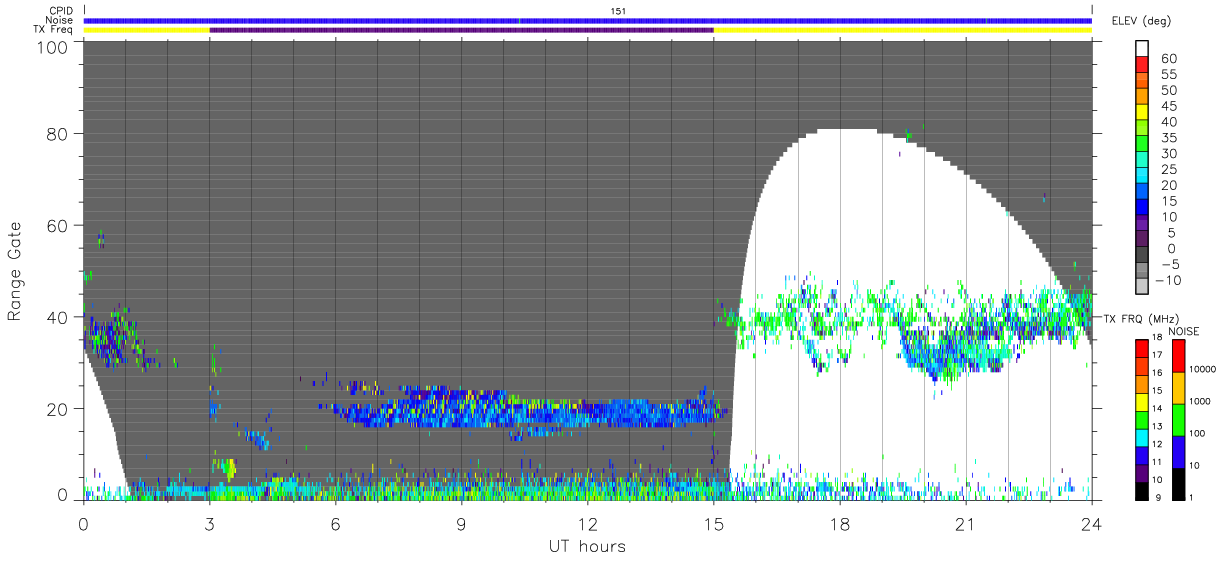The width and height of the screenshot is (1228, 567).
Task: Click the CPID label above the plot
Action: coord(59,11)
